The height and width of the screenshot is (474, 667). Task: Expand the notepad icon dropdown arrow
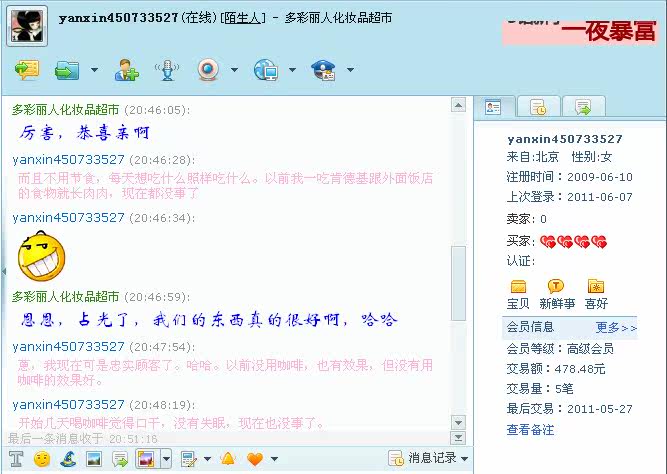point(207,459)
